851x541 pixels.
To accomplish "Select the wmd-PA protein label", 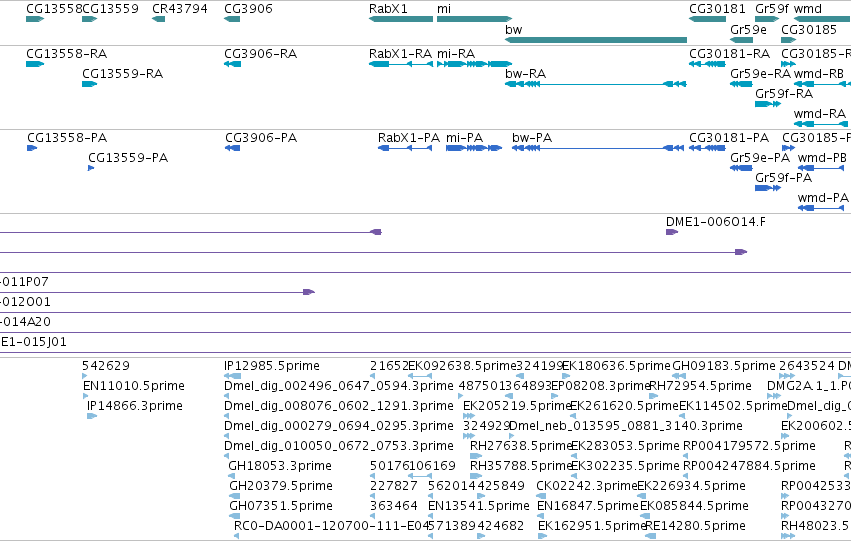I will [823, 198].
